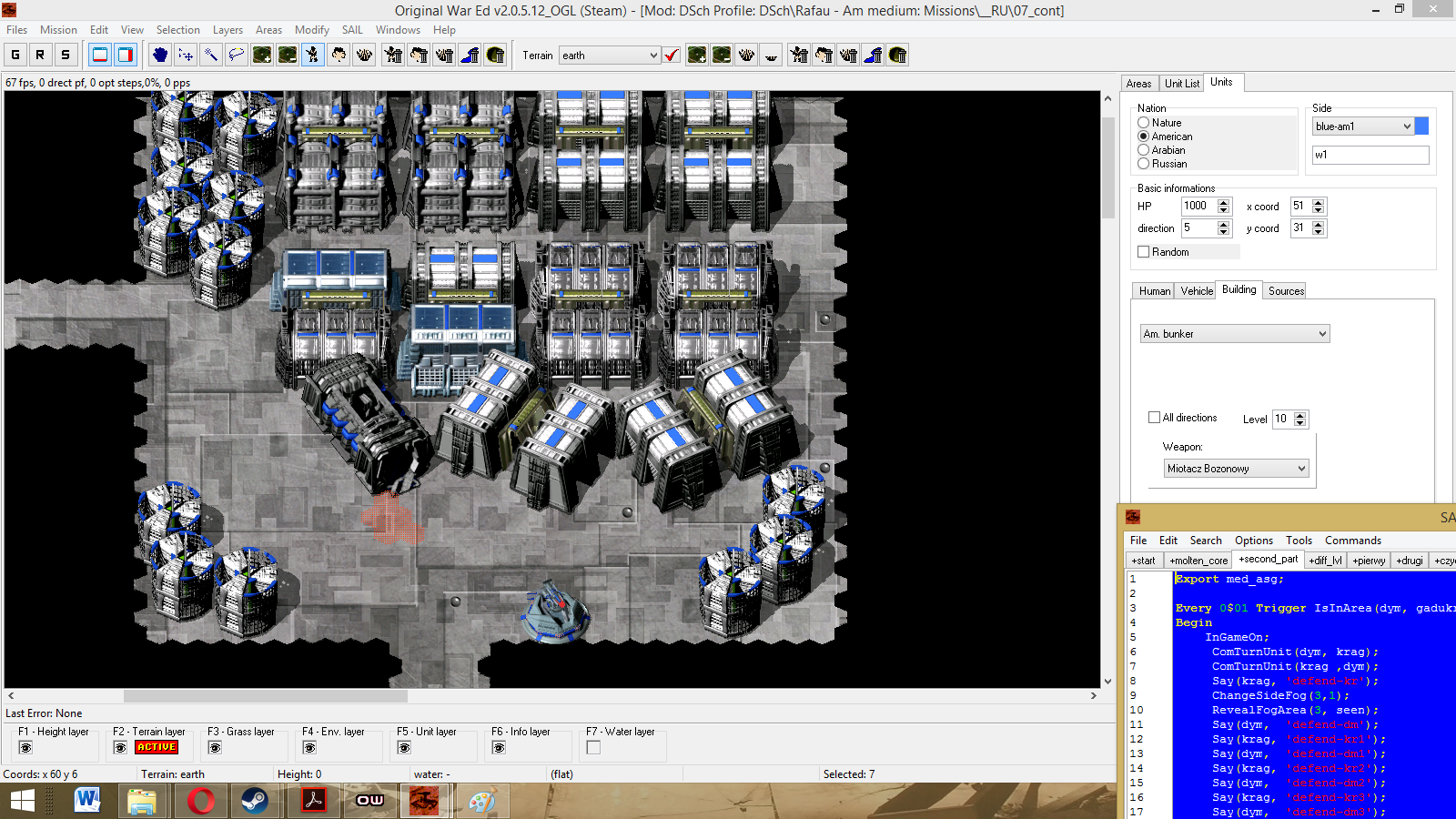
Task: Toggle F1 Height layer visibility eye
Action: click(x=25, y=748)
